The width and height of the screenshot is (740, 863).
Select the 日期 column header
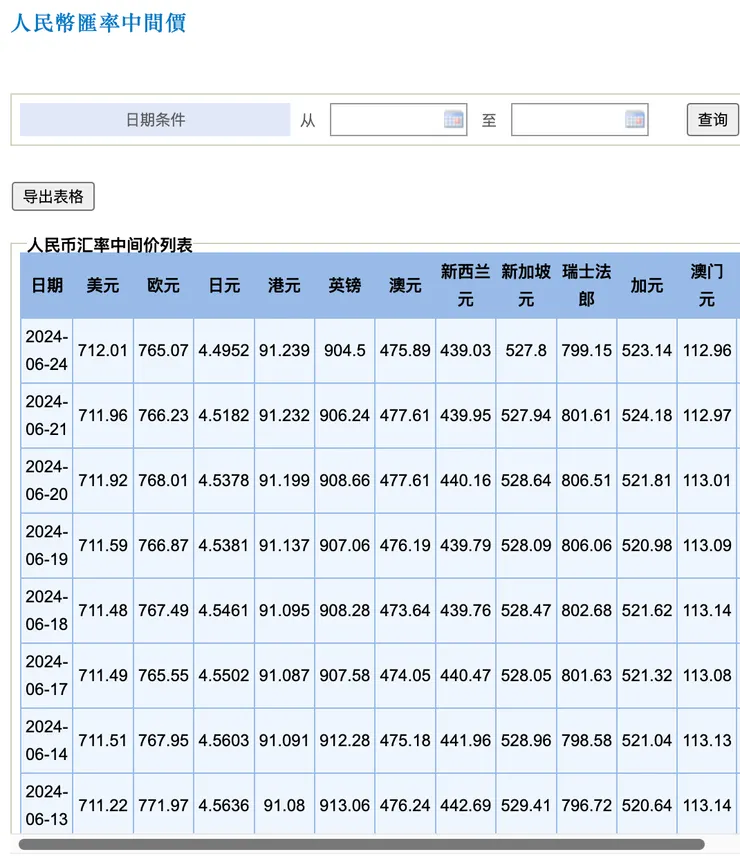click(x=47, y=285)
